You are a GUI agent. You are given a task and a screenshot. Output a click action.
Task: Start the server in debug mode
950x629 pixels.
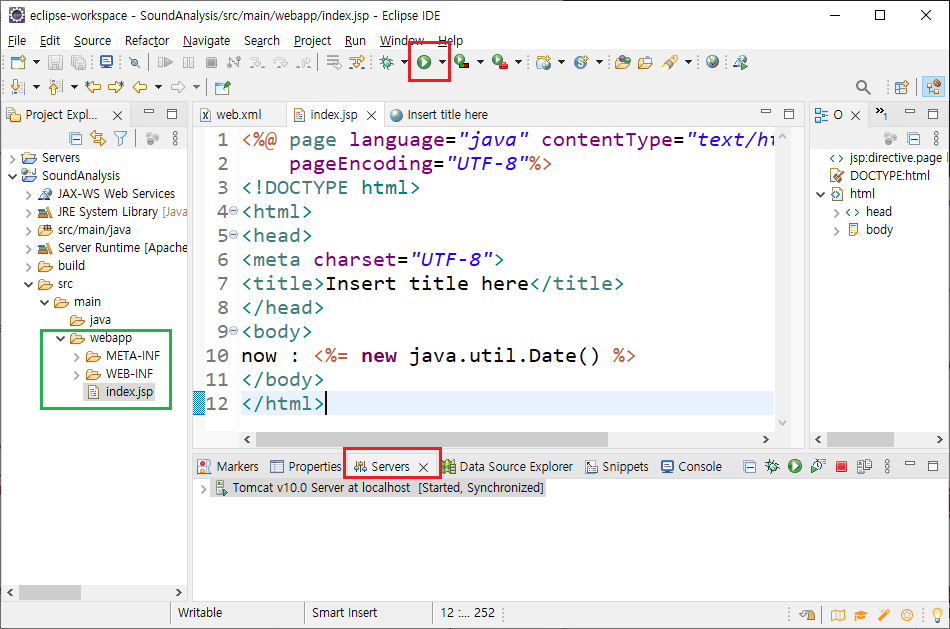772,466
